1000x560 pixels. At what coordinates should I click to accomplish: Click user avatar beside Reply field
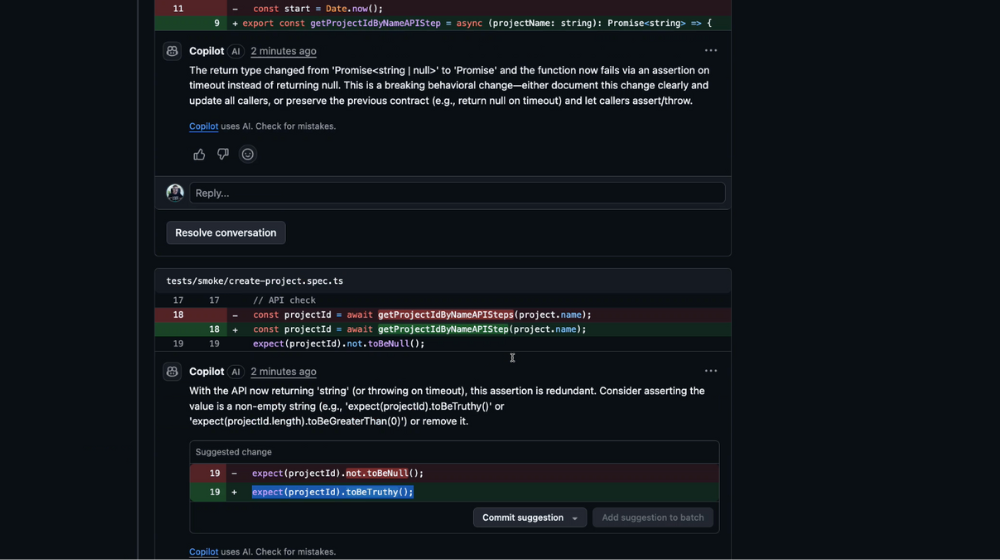coord(175,193)
